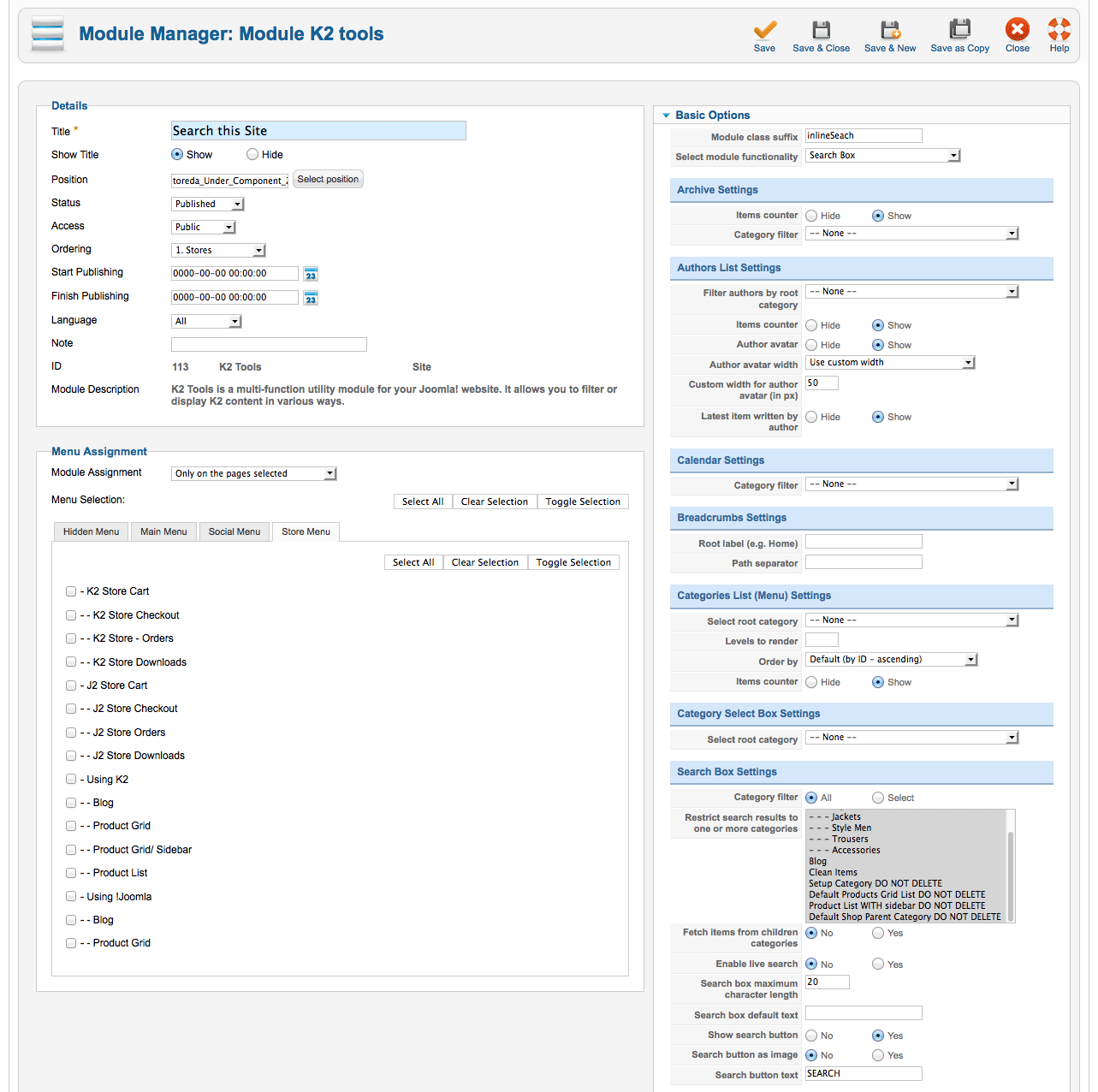Click Store Menu tab Select All button
The image size is (1098, 1092).
tap(413, 562)
